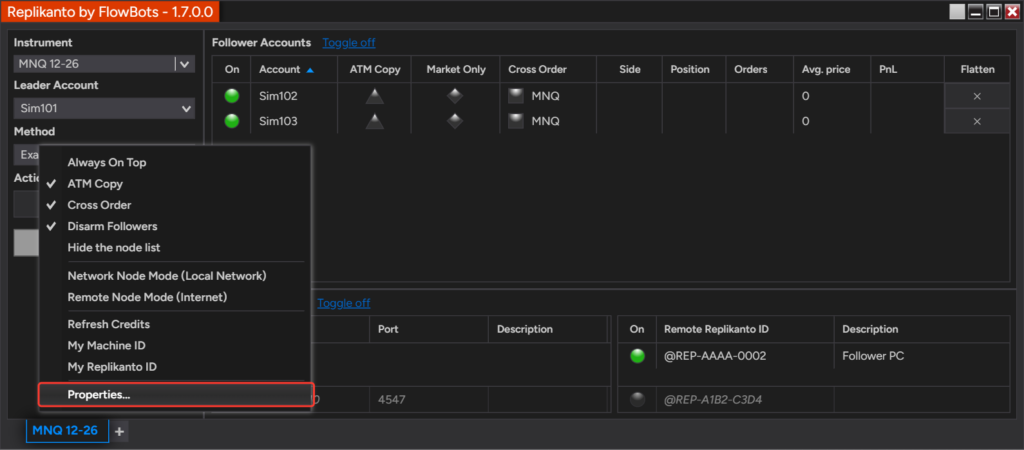Screen dimensions: 1024x450
Task: Click the Remote Replikanto ID column header
Action: [745, 329]
